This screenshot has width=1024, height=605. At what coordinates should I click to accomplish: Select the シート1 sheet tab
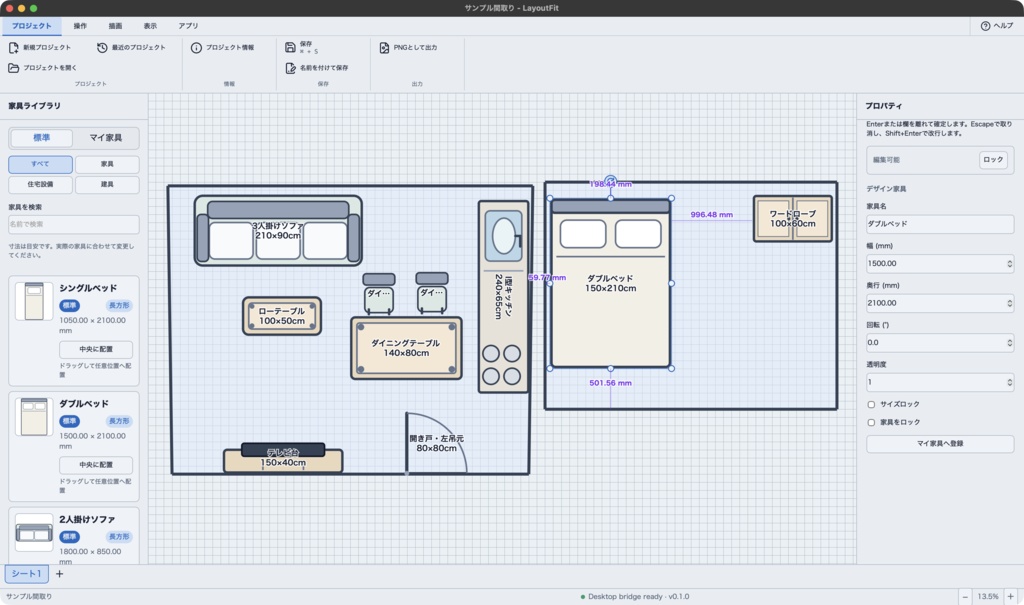point(27,574)
